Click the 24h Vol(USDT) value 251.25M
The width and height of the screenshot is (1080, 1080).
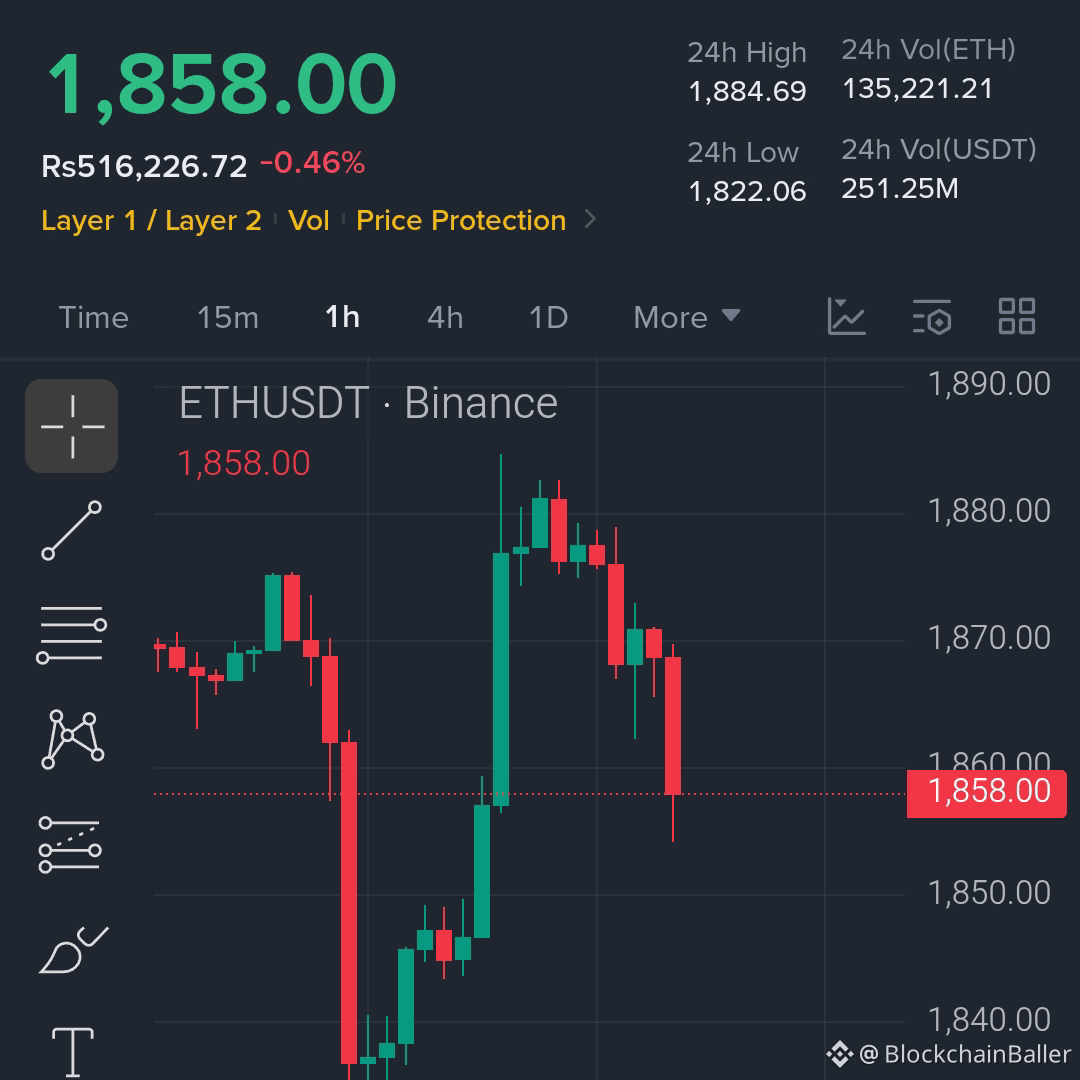click(x=900, y=189)
